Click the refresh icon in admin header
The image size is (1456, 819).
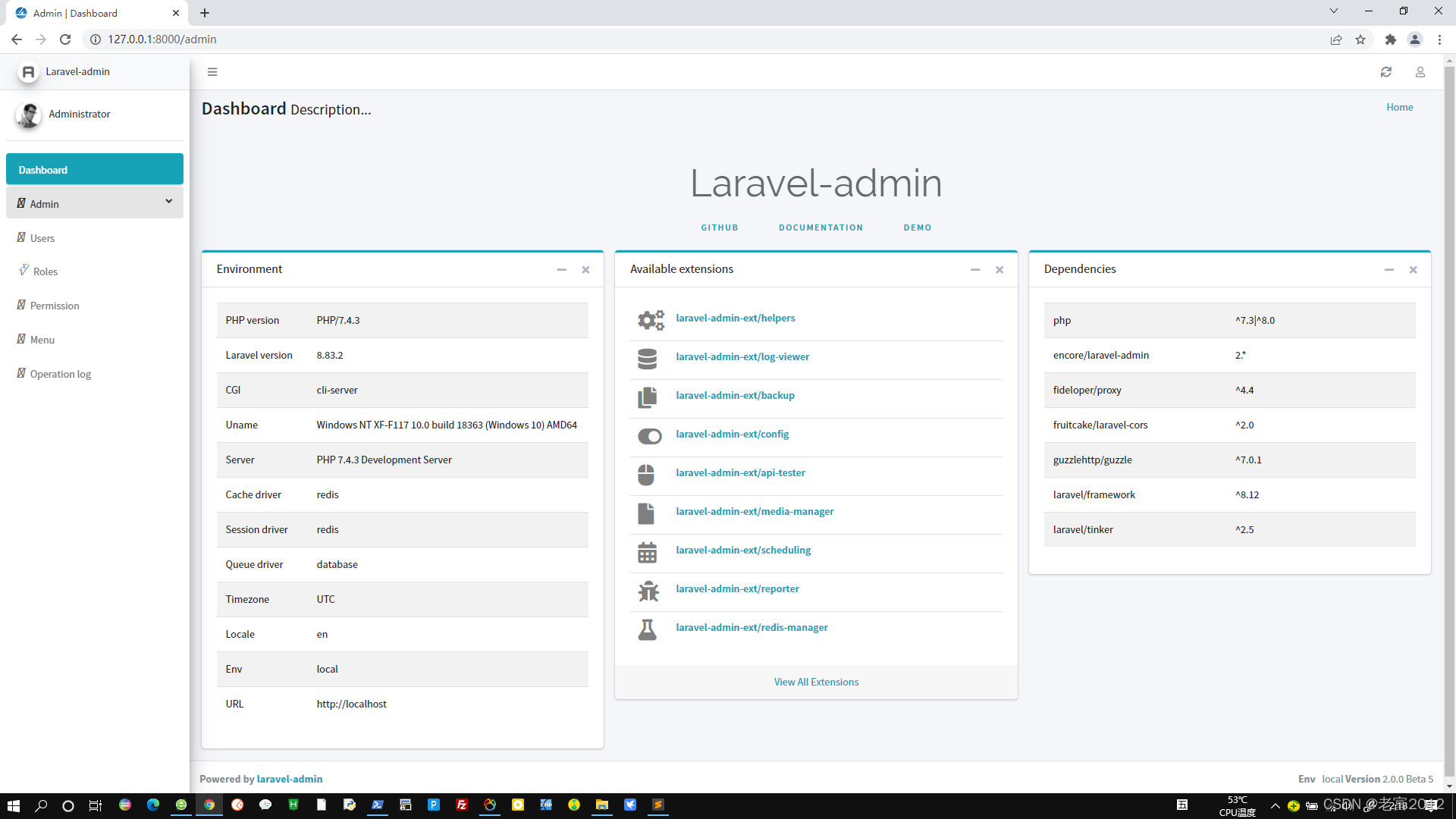[x=1386, y=72]
